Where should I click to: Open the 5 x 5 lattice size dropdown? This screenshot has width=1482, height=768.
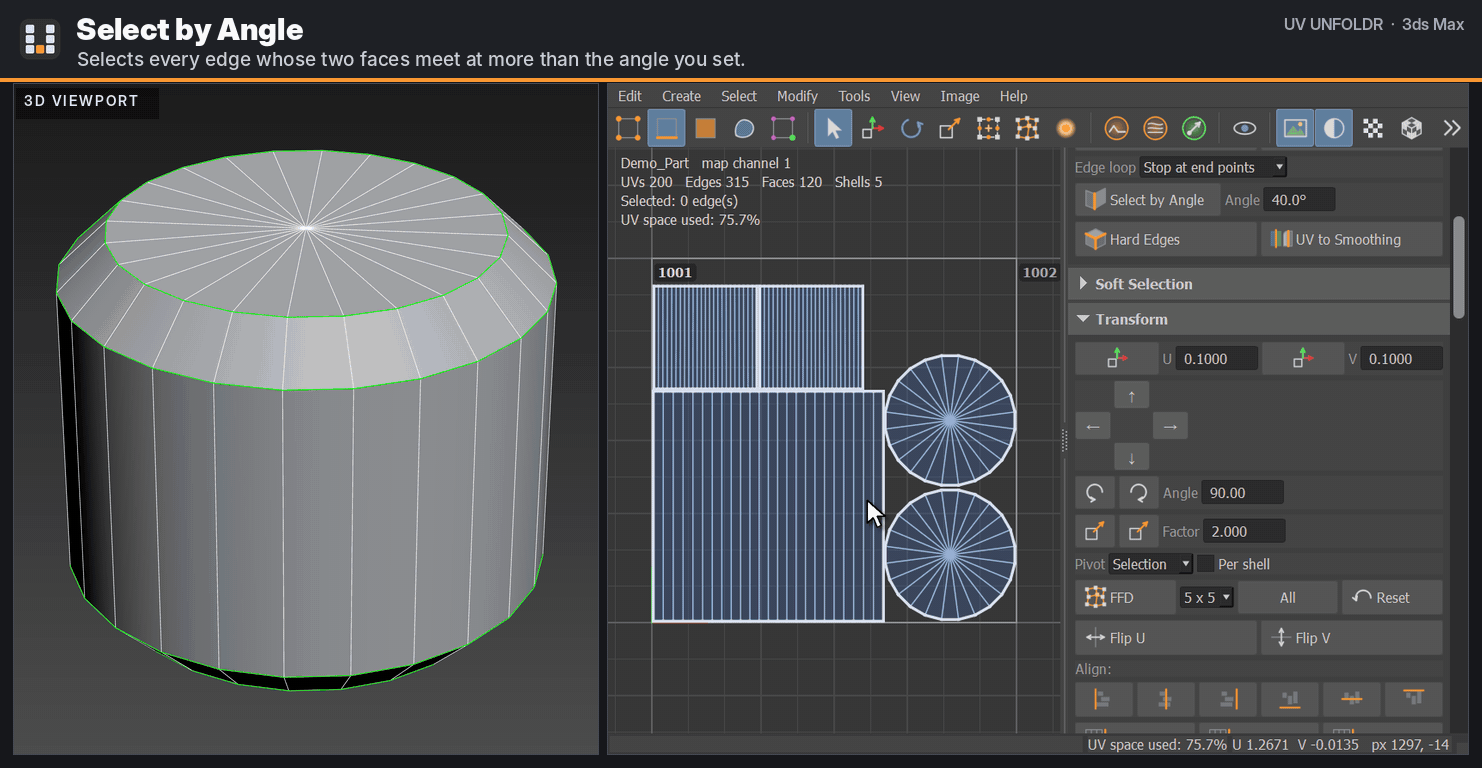[x=1207, y=598]
